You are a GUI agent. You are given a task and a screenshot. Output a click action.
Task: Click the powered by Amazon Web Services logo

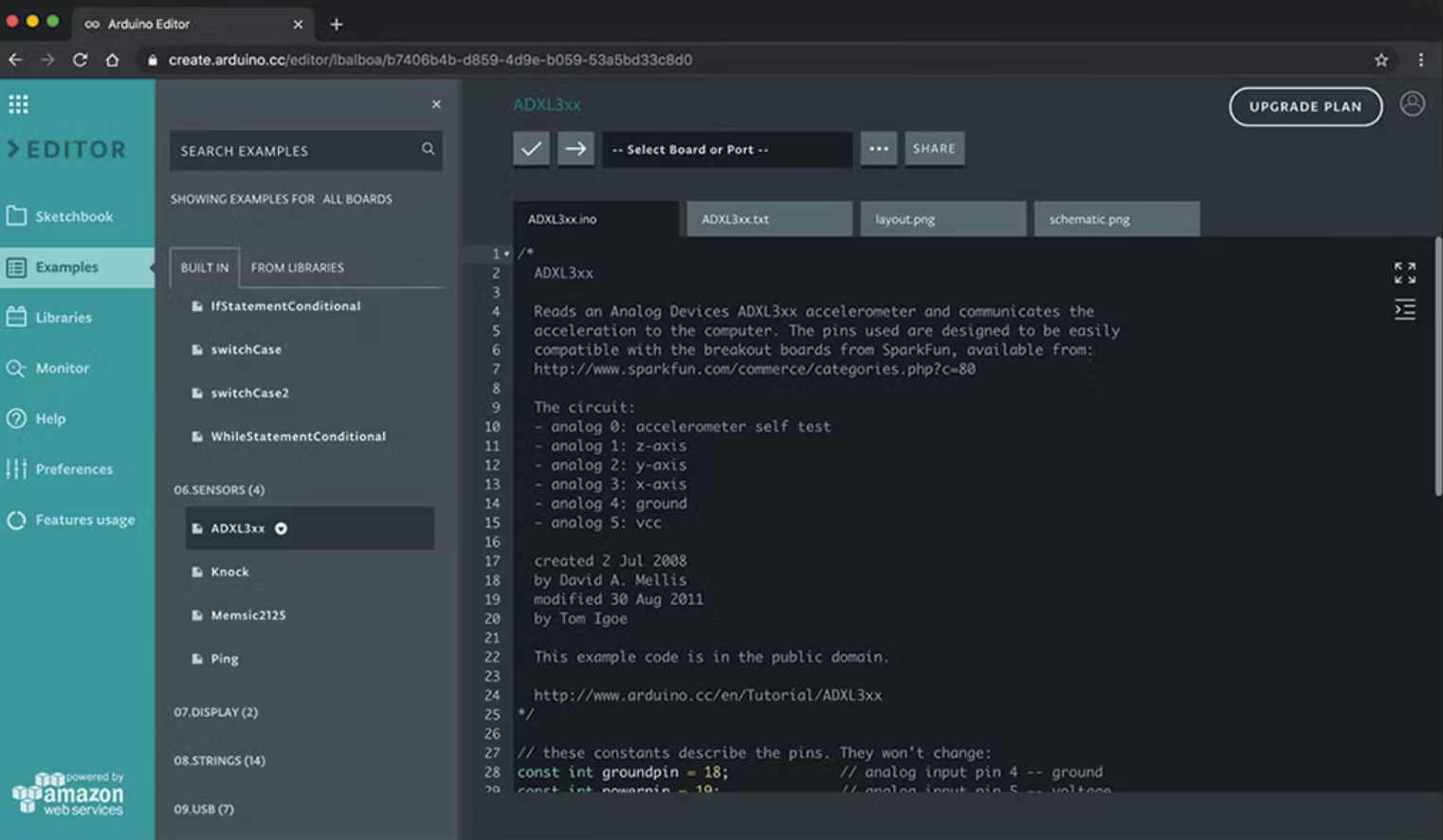[x=68, y=794]
